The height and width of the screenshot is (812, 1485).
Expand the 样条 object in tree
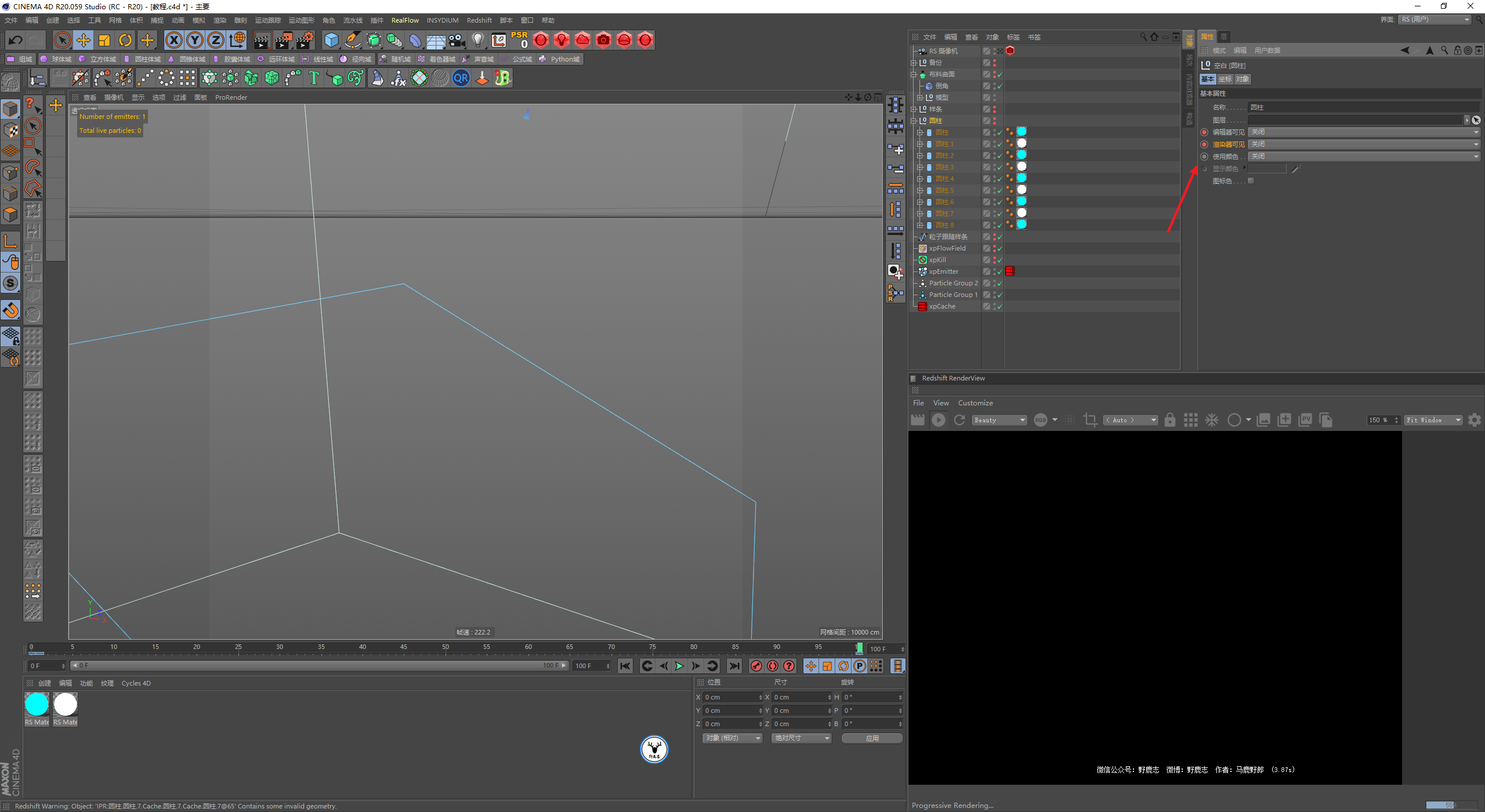coord(914,109)
